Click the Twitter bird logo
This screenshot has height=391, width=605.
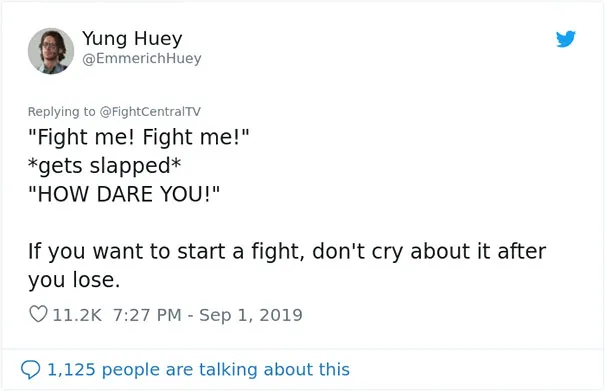point(566,39)
